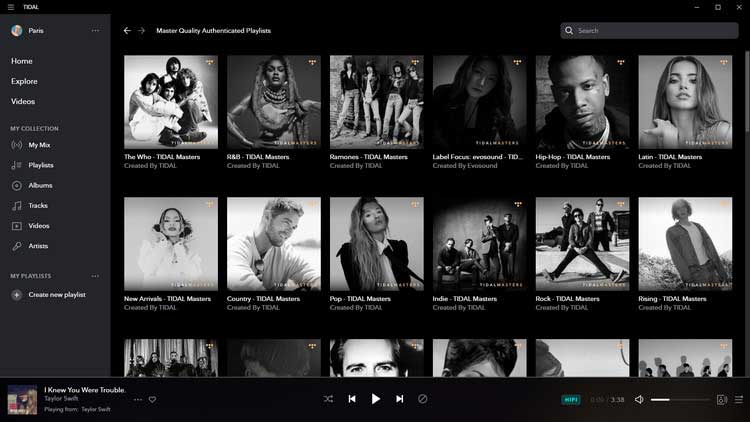The image size is (750, 422).
Task: Click the Rock - TIDAL Masters title
Action: pos(567,299)
